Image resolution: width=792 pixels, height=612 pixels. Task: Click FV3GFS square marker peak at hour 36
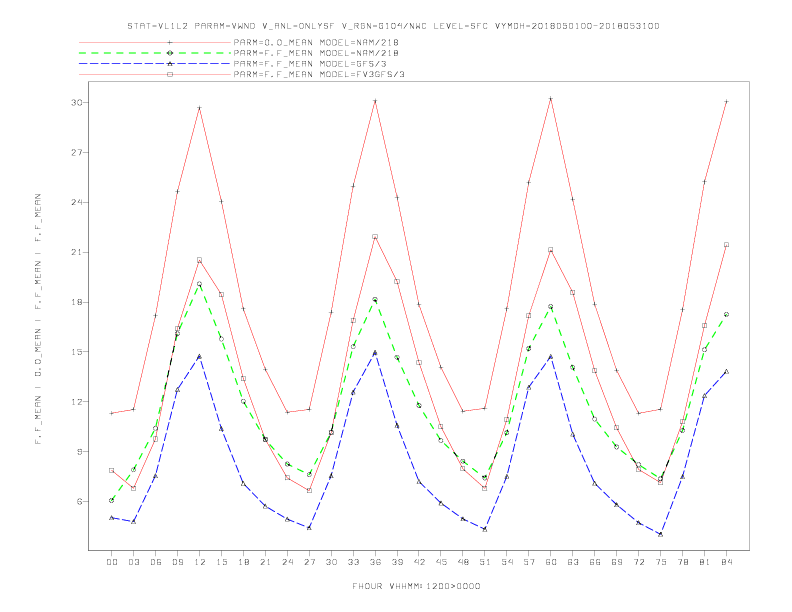coord(375,236)
